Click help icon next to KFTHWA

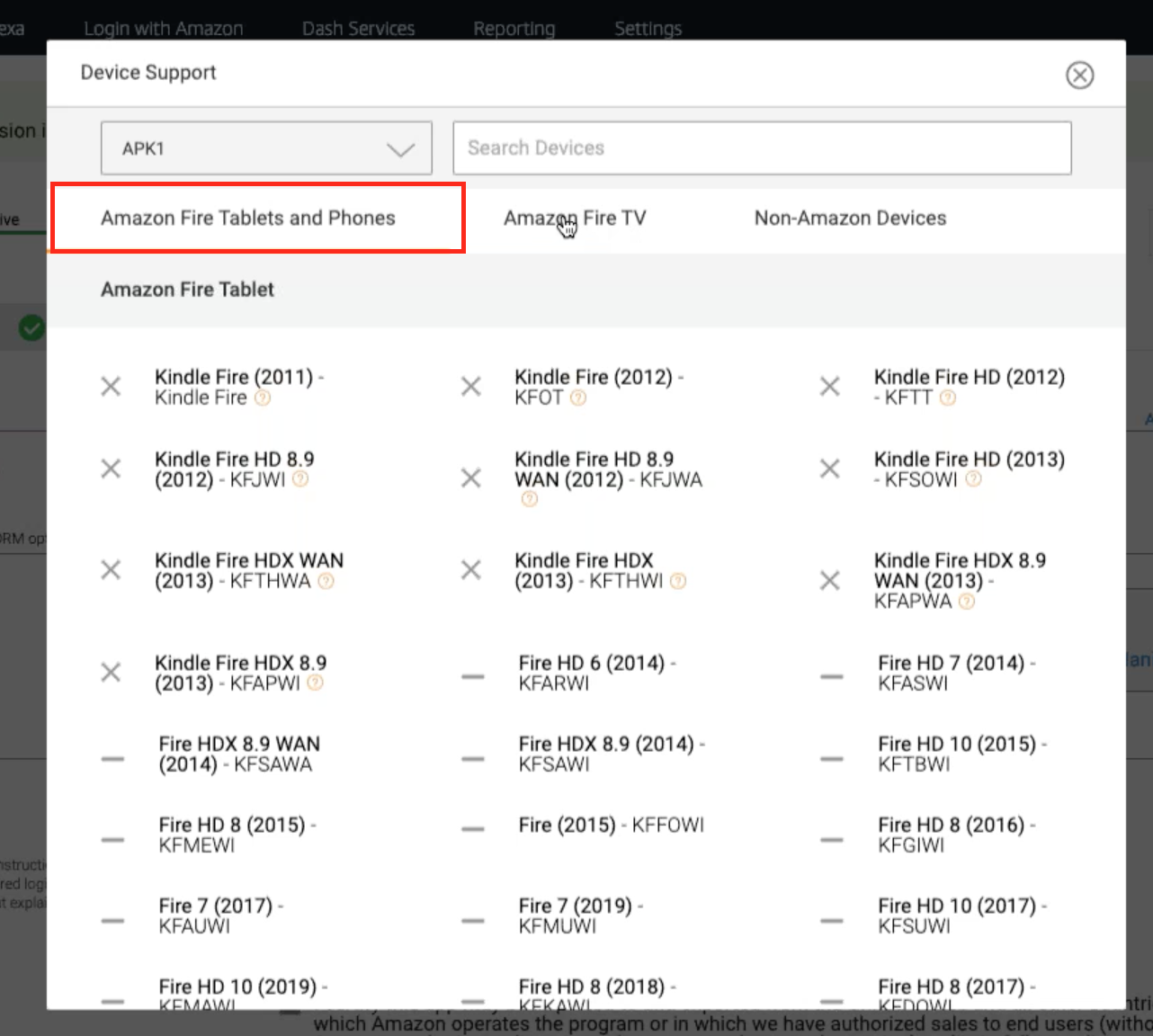coord(326,581)
